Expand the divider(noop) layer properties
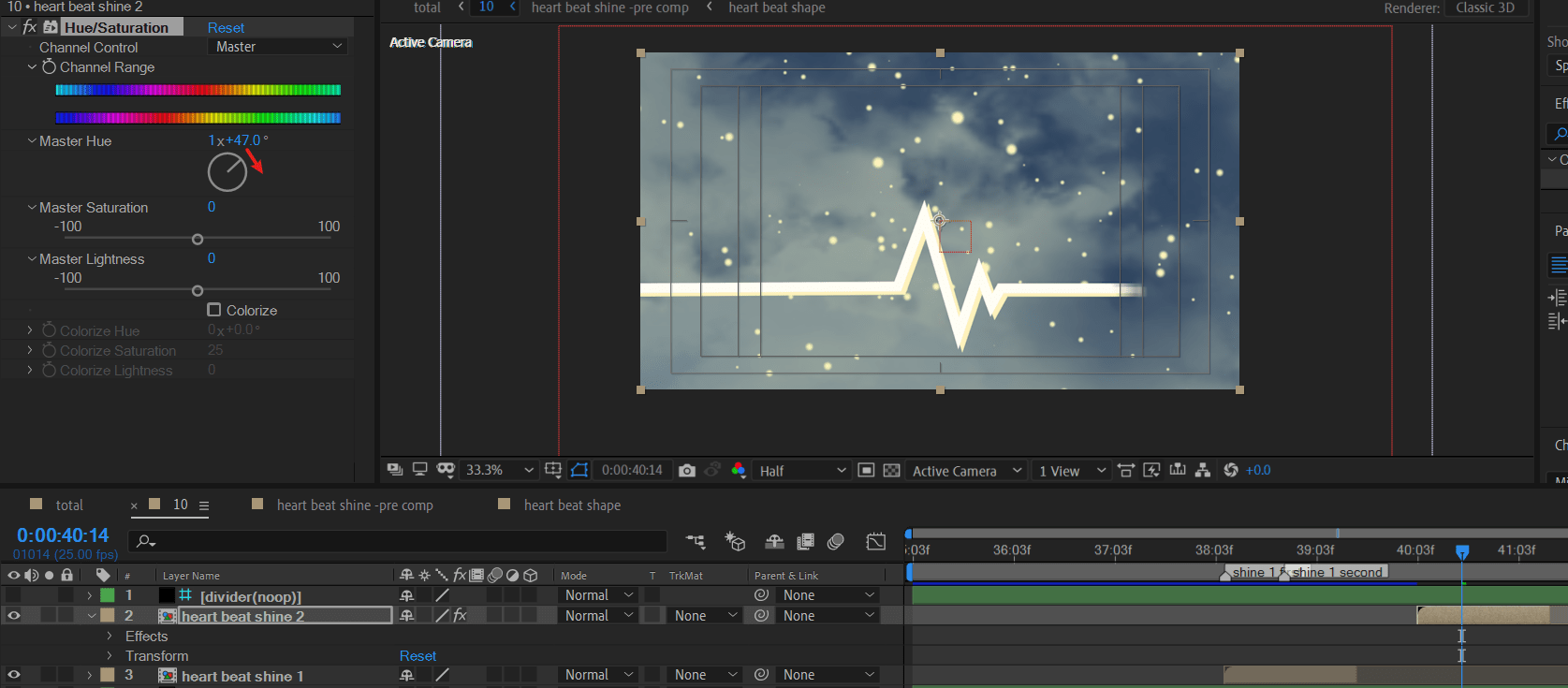This screenshot has height=688, width=1568. point(90,595)
